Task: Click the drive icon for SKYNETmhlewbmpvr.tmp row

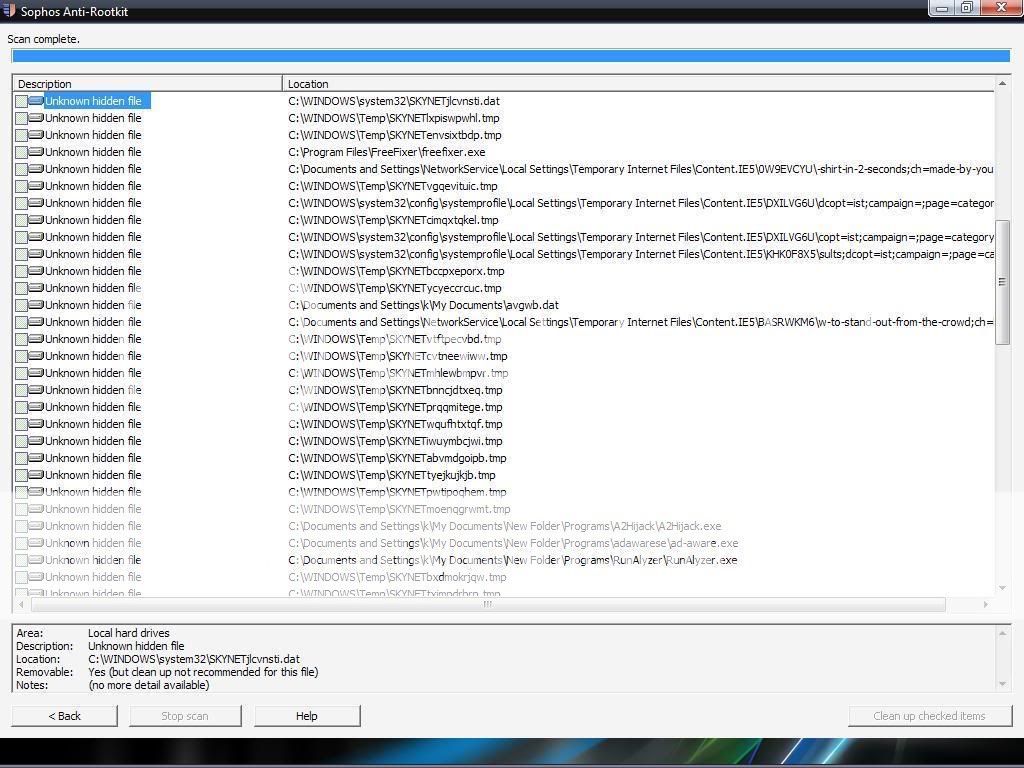Action: click(36, 372)
